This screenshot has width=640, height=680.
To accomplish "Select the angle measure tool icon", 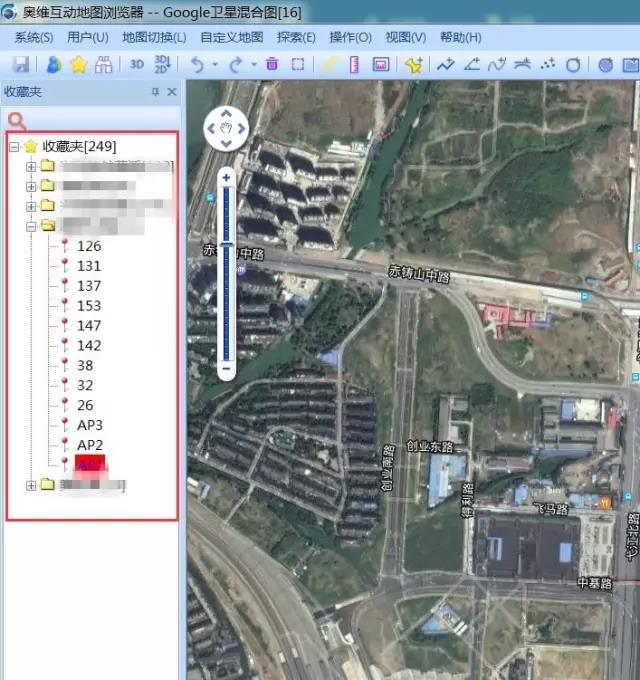I will click(472, 65).
